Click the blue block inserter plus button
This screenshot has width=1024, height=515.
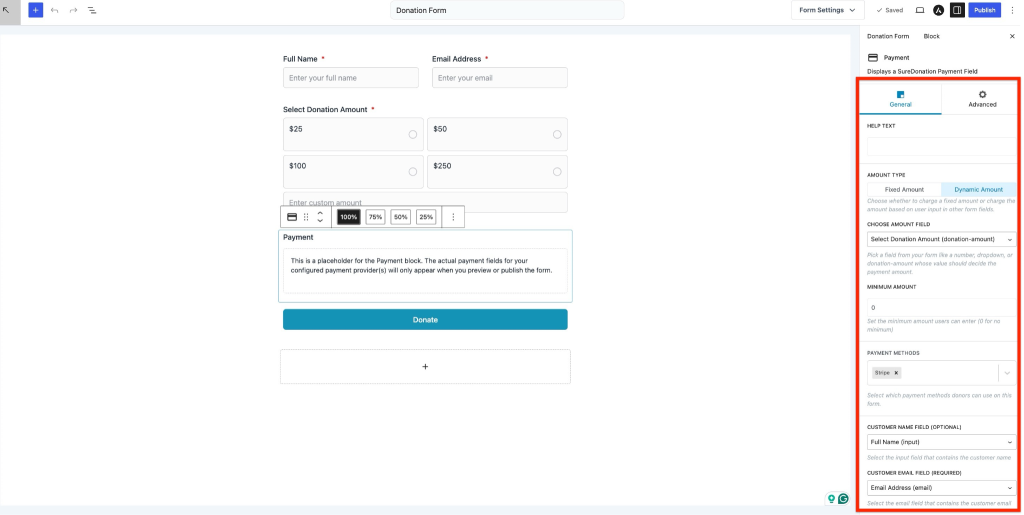(x=35, y=10)
